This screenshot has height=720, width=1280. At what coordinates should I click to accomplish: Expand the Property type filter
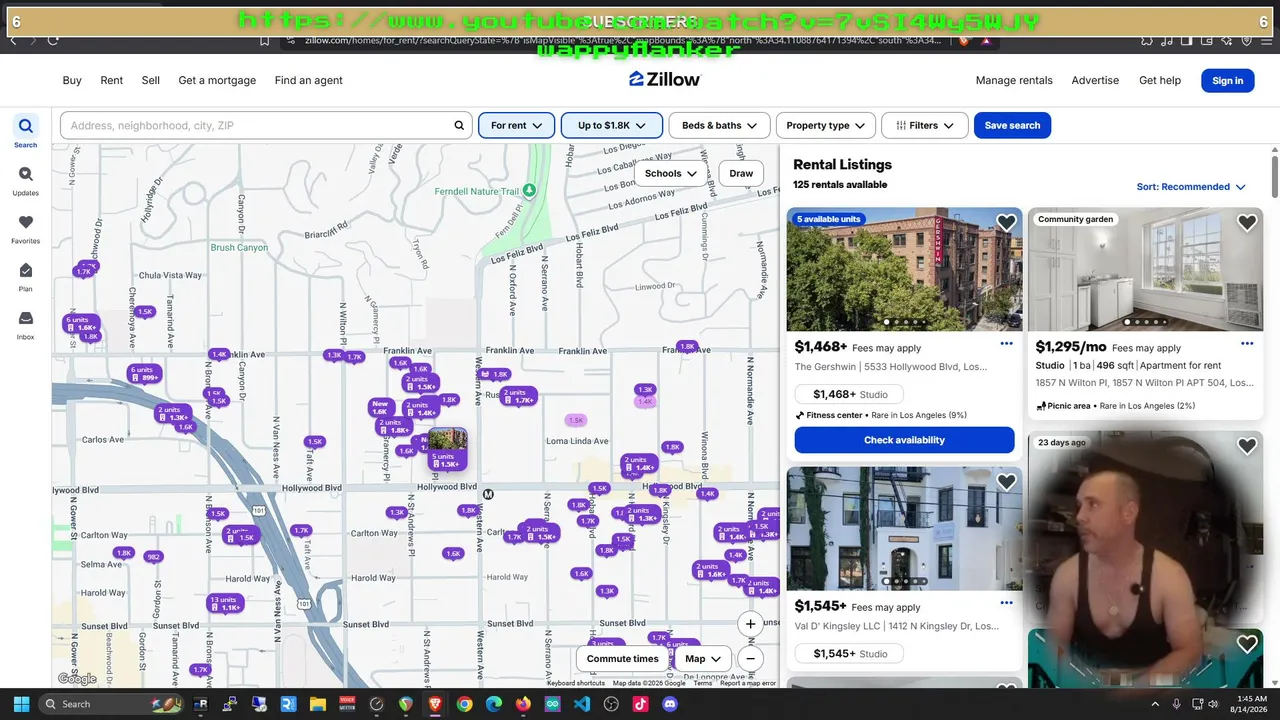[x=826, y=125]
